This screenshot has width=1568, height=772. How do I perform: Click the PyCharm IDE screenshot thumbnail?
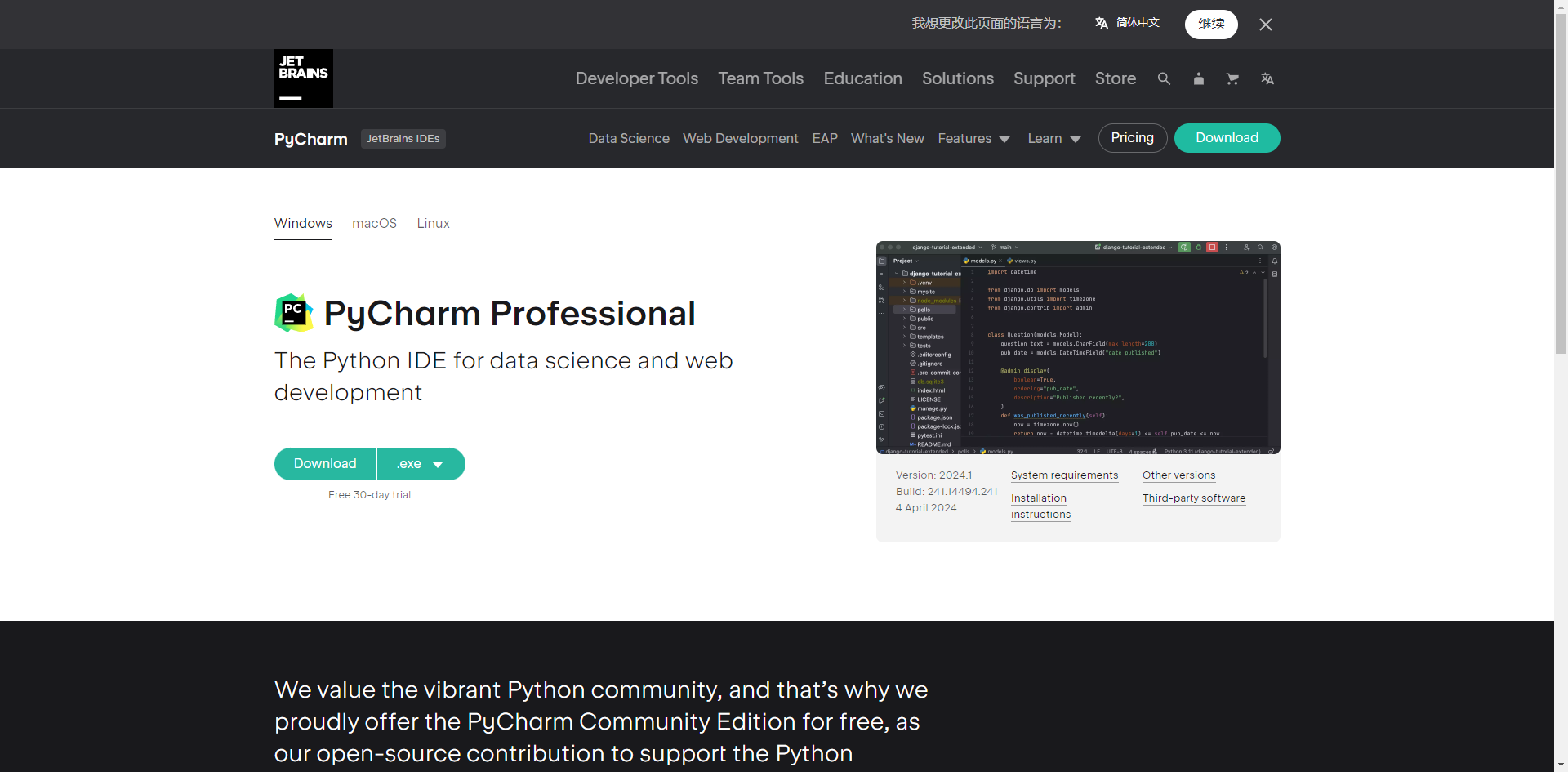click(x=1078, y=348)
